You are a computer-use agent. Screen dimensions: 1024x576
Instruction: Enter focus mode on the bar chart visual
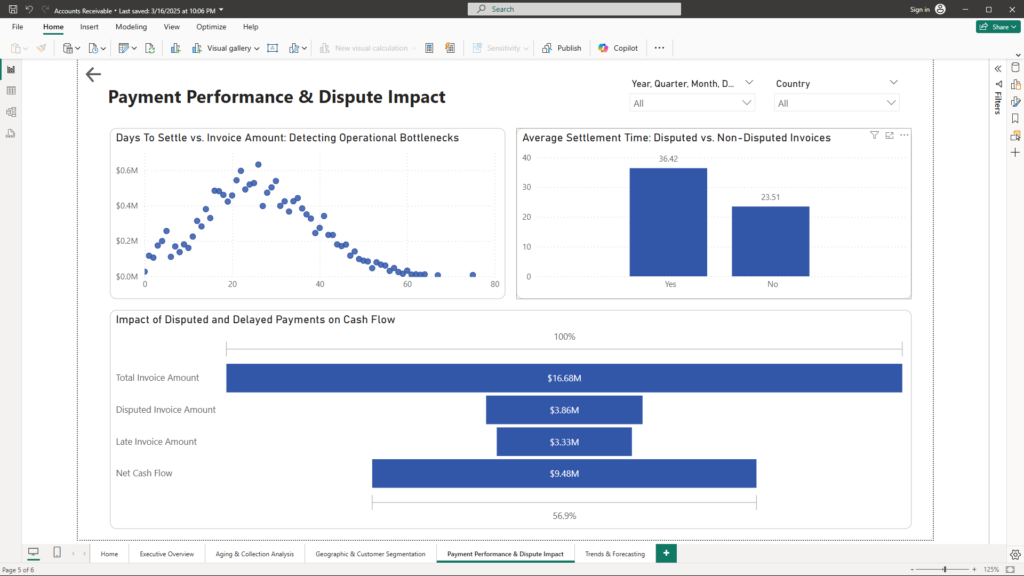pos(889,135)
